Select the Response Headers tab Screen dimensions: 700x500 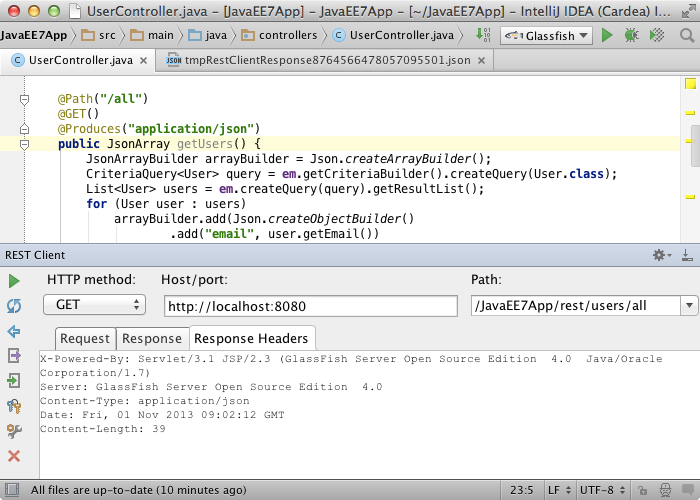tap(251, 338)
